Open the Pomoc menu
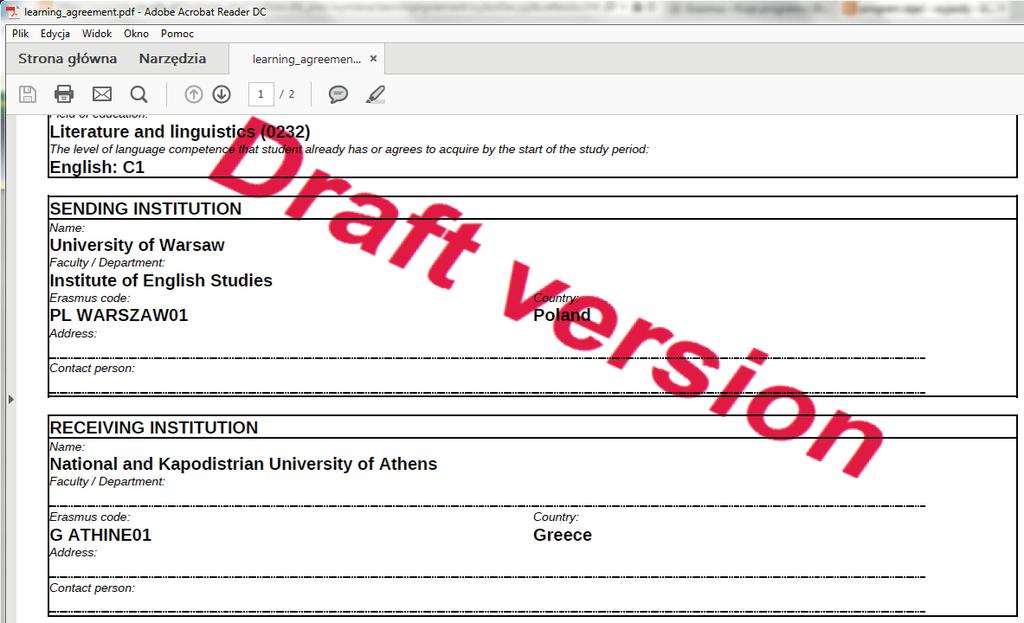This screenshot has width=1024, height=623. tap(177, 33)
